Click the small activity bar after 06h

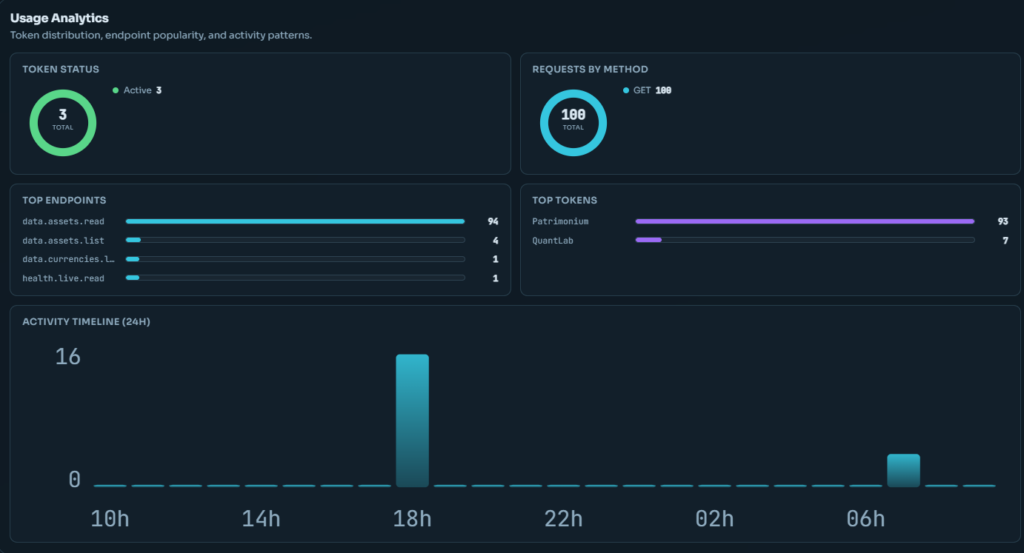tap(903, 470)
